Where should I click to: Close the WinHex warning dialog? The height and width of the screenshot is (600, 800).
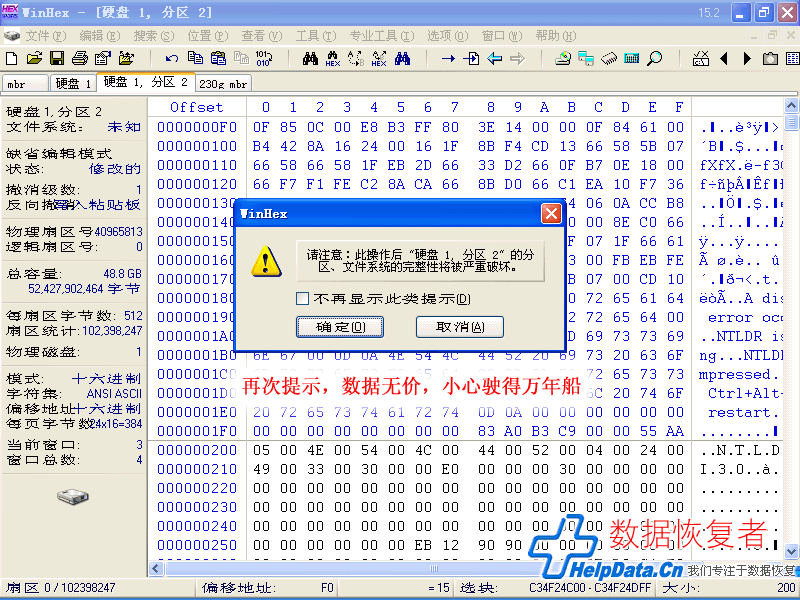click(551, 214)
